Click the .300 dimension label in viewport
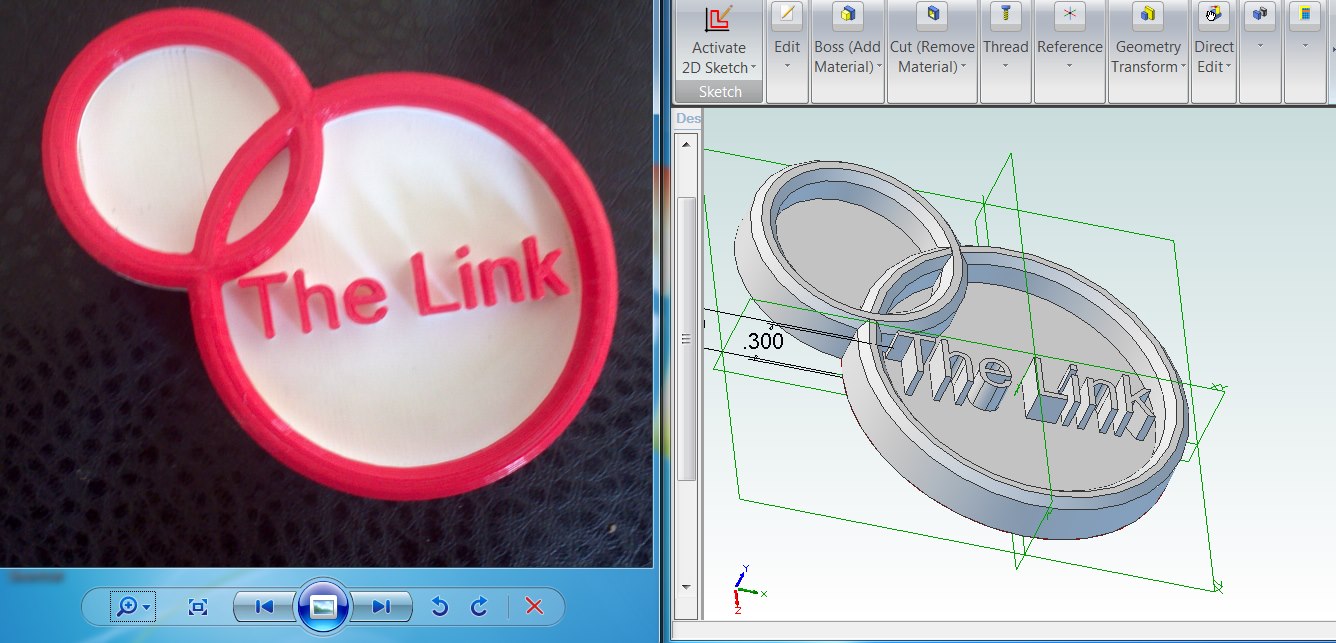 click(764, 341)
